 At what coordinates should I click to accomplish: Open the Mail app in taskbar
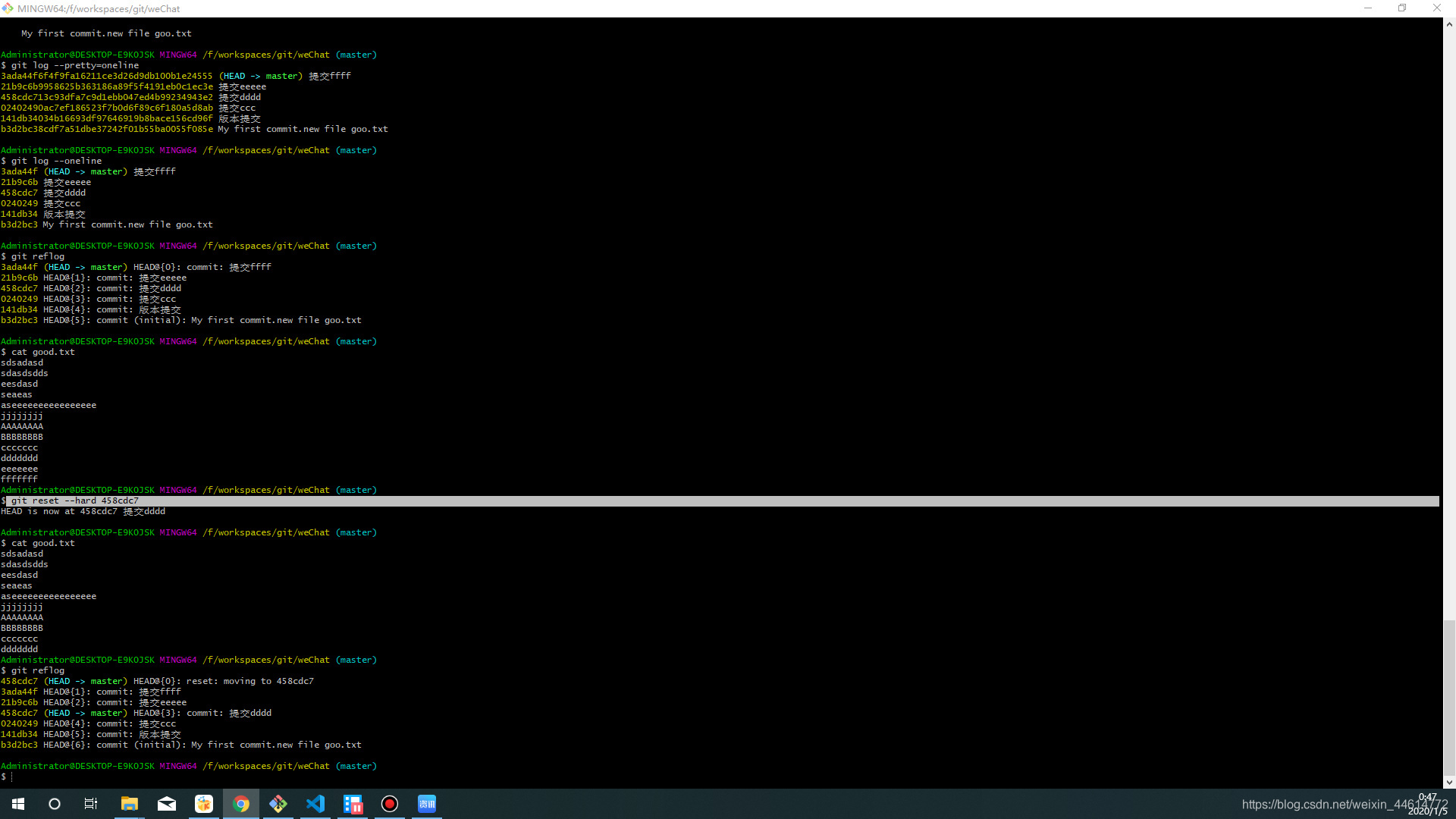[x=167, y=804]
